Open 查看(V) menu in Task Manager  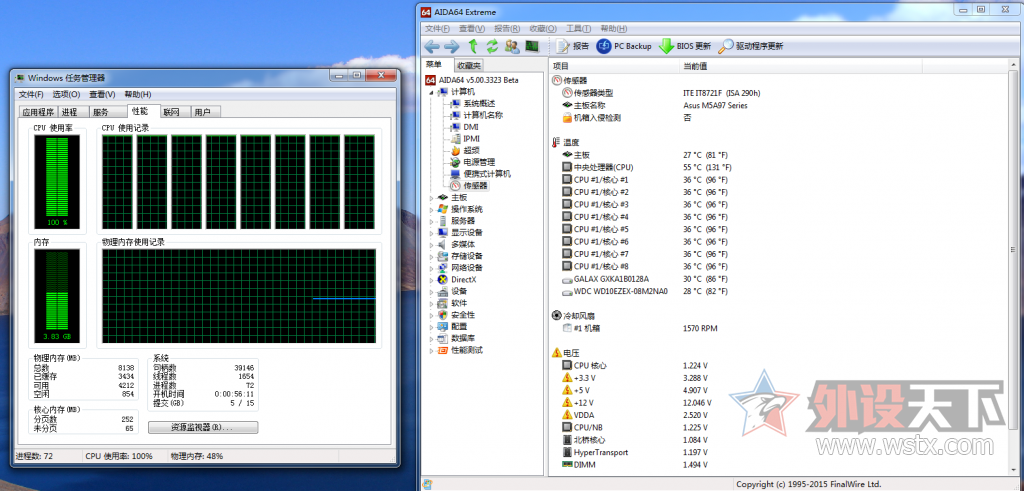point(102,95)
